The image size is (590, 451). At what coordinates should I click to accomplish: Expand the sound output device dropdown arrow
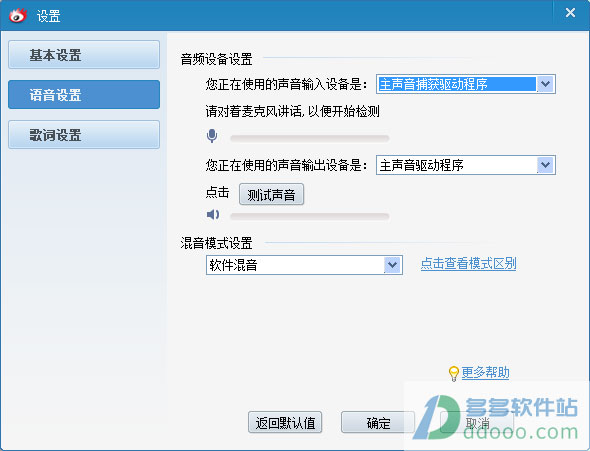545,165
